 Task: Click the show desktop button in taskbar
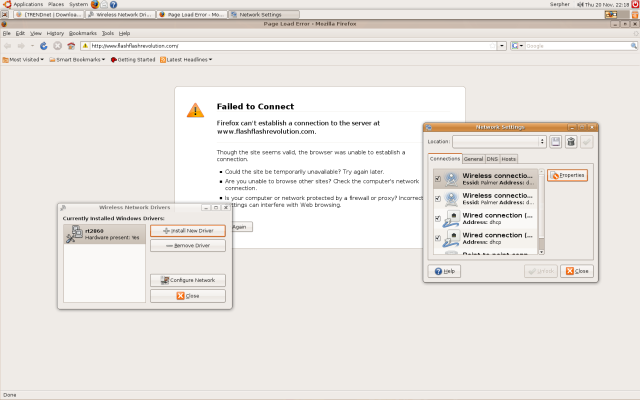(4, 14)
